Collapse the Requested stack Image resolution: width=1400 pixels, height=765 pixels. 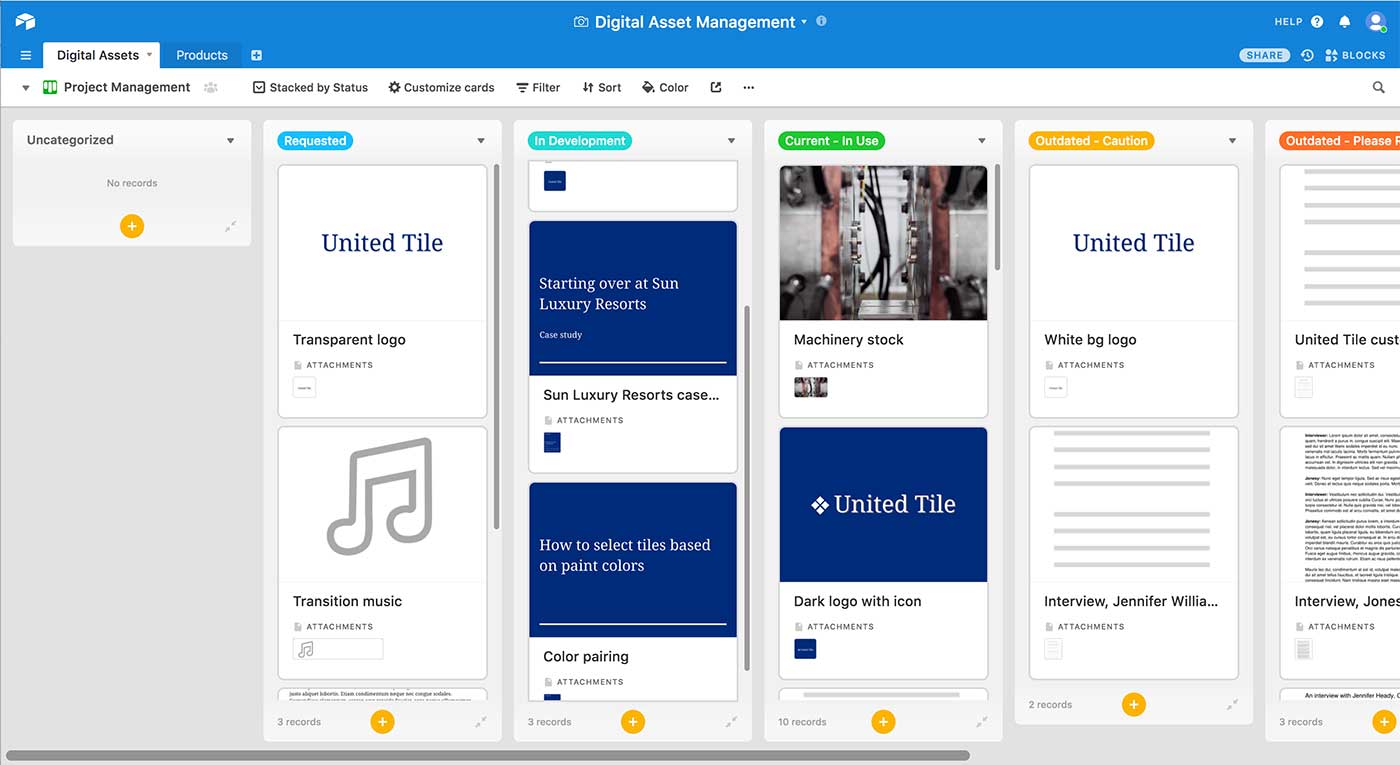pyautogui.click(x=481, y=721)
